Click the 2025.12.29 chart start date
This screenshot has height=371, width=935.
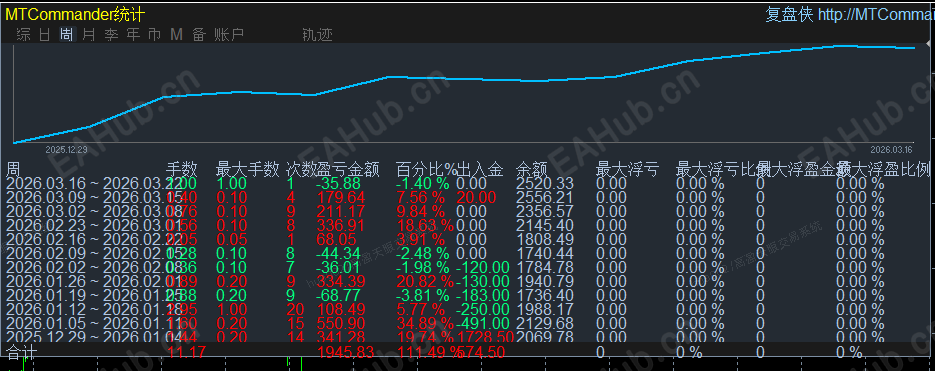(x=66, y=150)
